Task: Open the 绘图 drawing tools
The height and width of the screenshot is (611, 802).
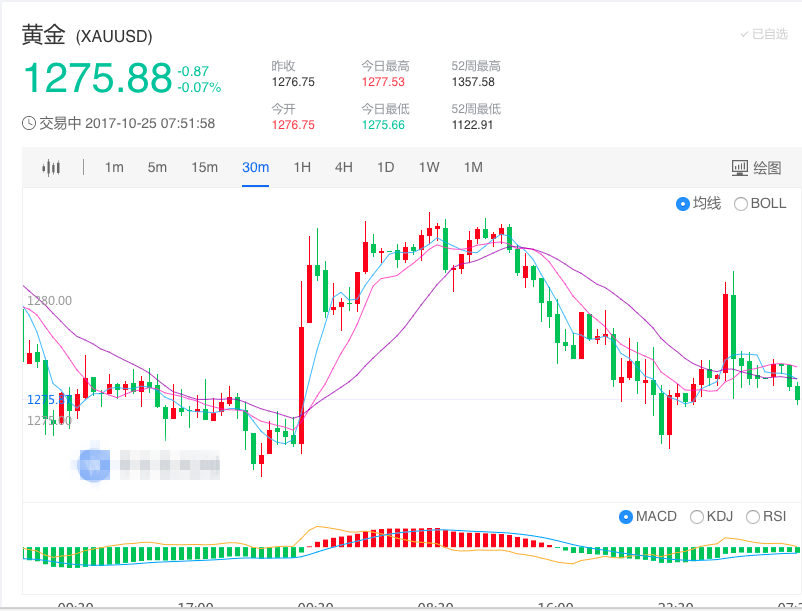Action: [x=756, y=168]
